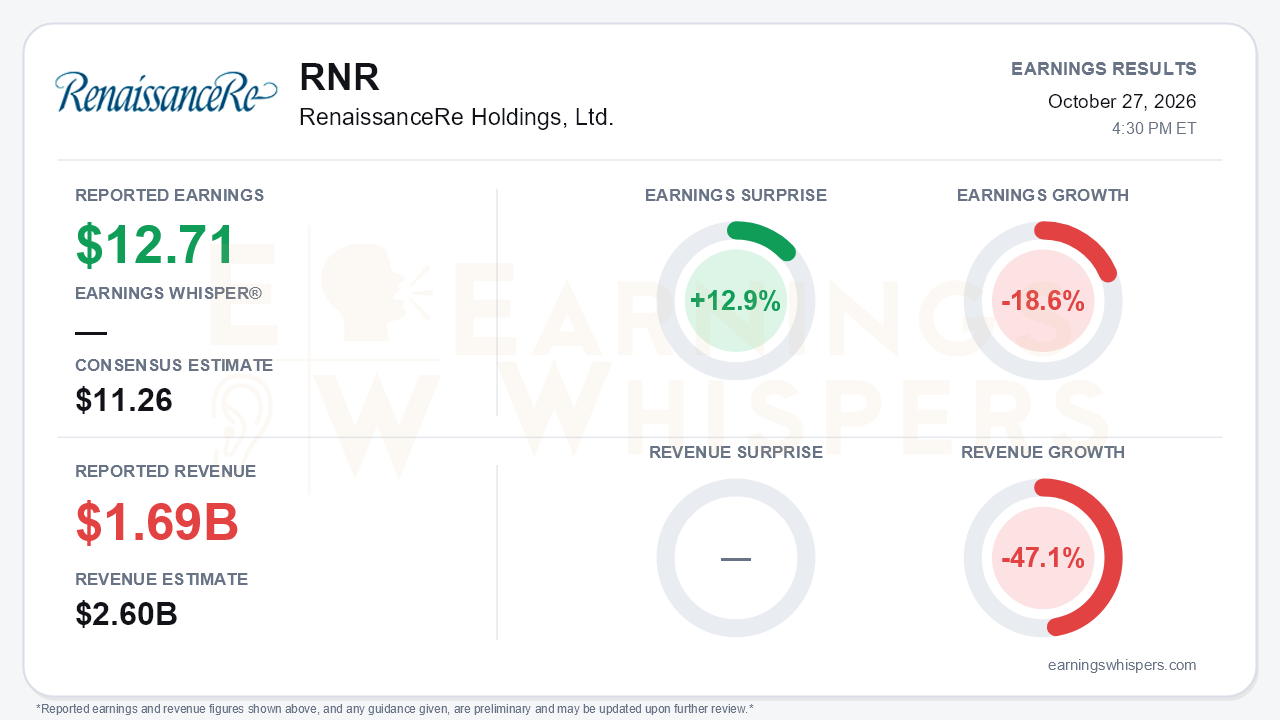The width and height of the screenshot is (1280, 720).
Task: Click the 'EARNINGS GROWTH' gauge title
Action: (x=1043, y=195)
